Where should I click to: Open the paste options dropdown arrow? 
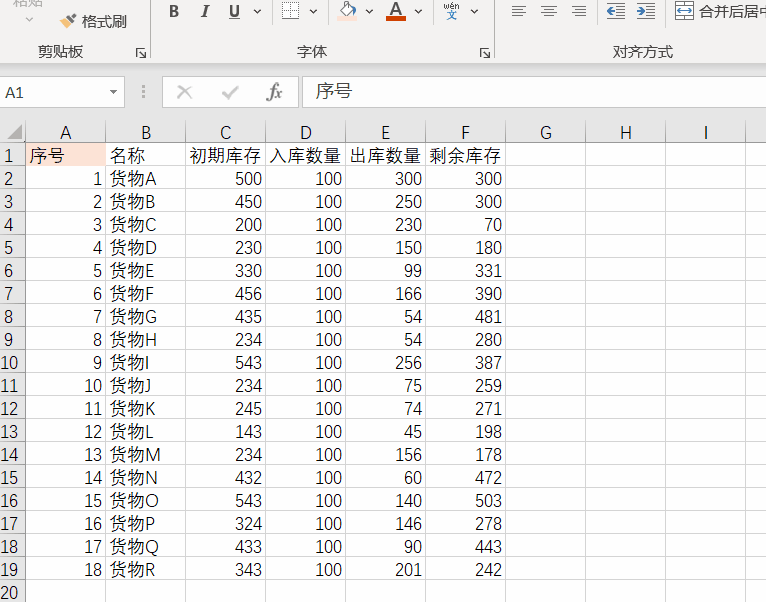29,20
